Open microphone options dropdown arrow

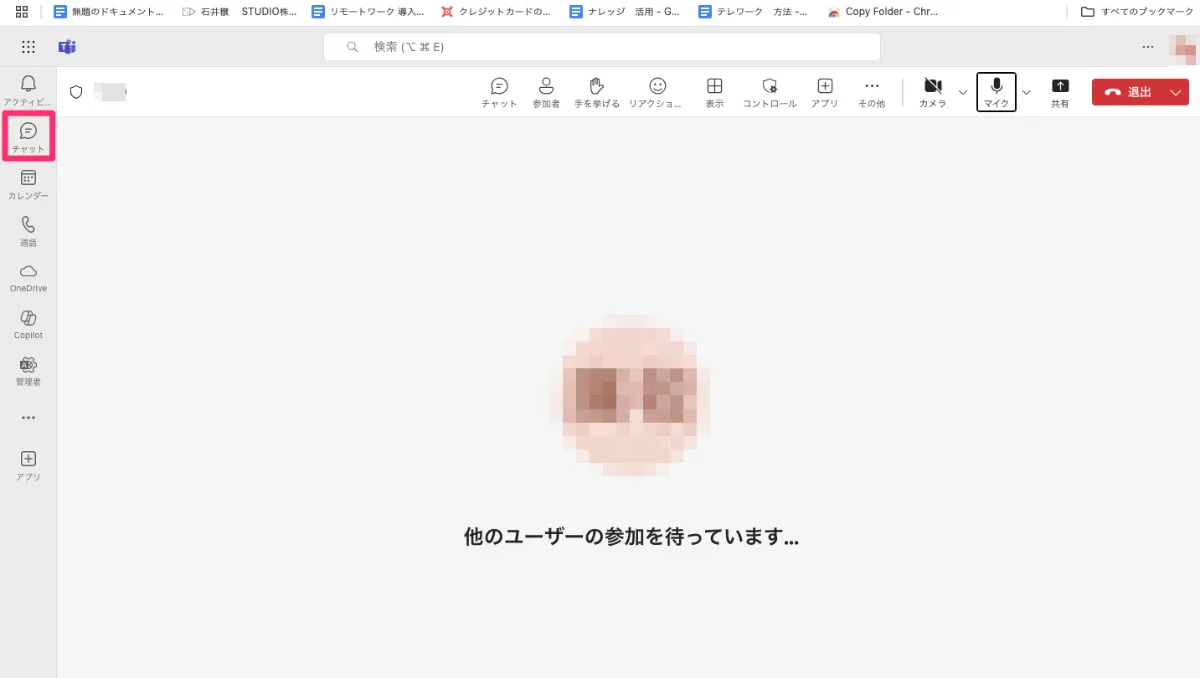click(x=1026, y=92)
